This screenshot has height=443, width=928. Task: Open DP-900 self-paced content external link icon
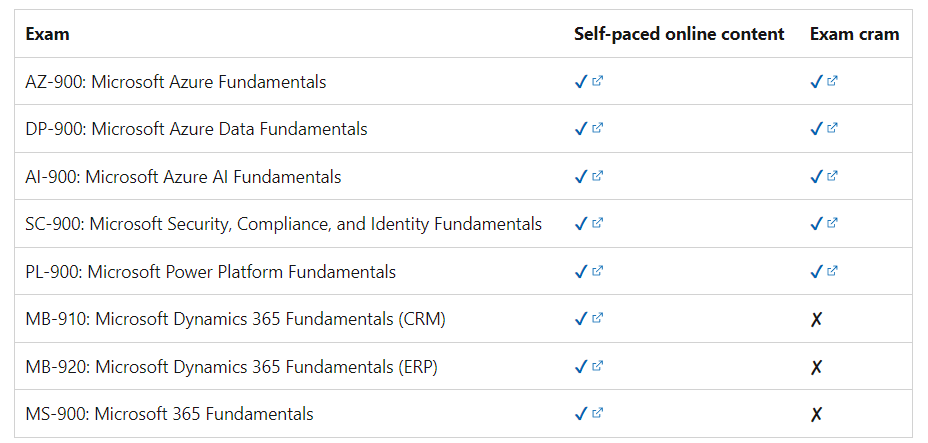(x=598, y=129)
